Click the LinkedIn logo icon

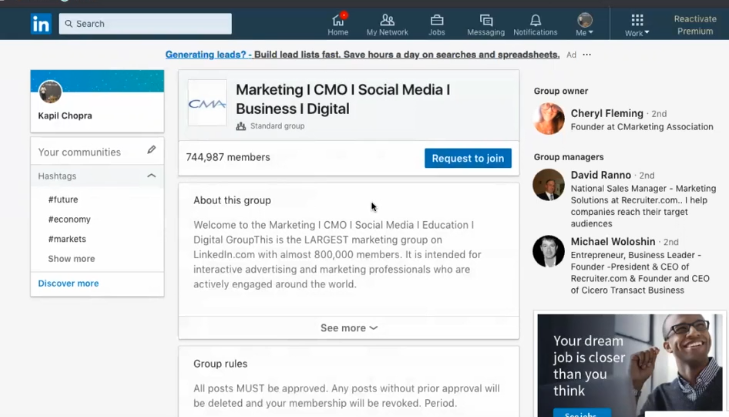[x=41, y=23]
